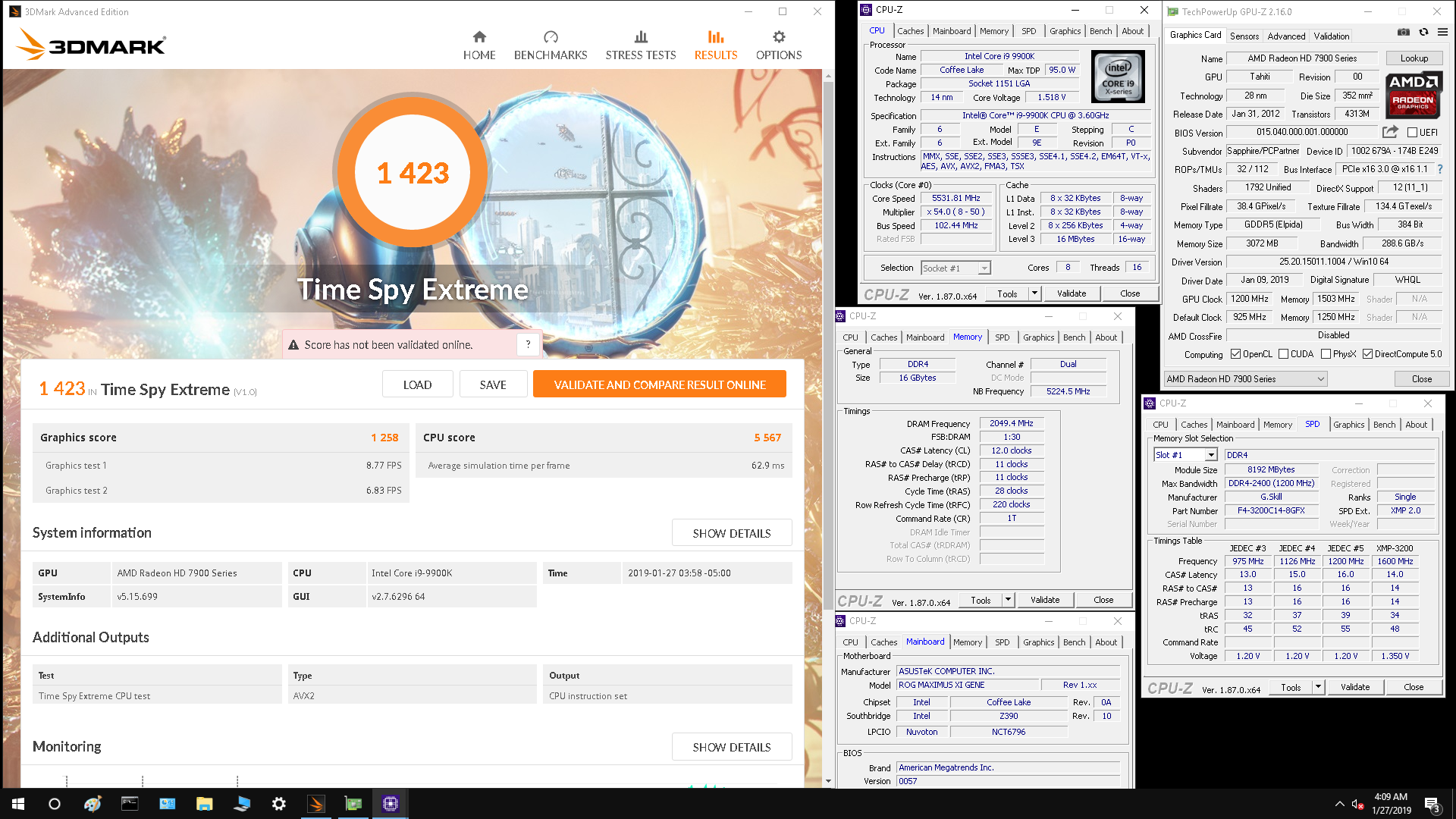Select Bench tab in the CPU-Z Memory window

pyautogui.click(x=1074, y=337)
